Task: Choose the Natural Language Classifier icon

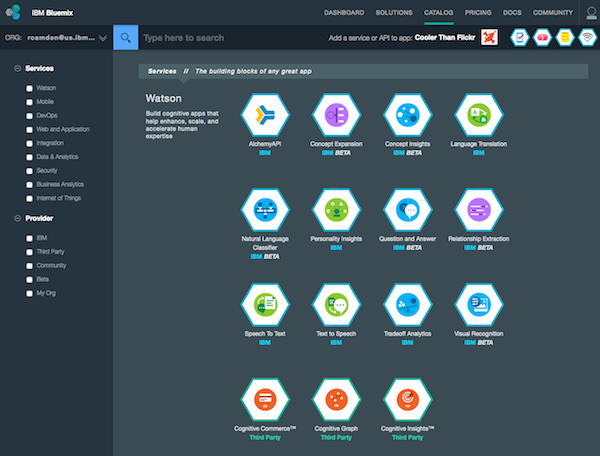Action: 265,210
